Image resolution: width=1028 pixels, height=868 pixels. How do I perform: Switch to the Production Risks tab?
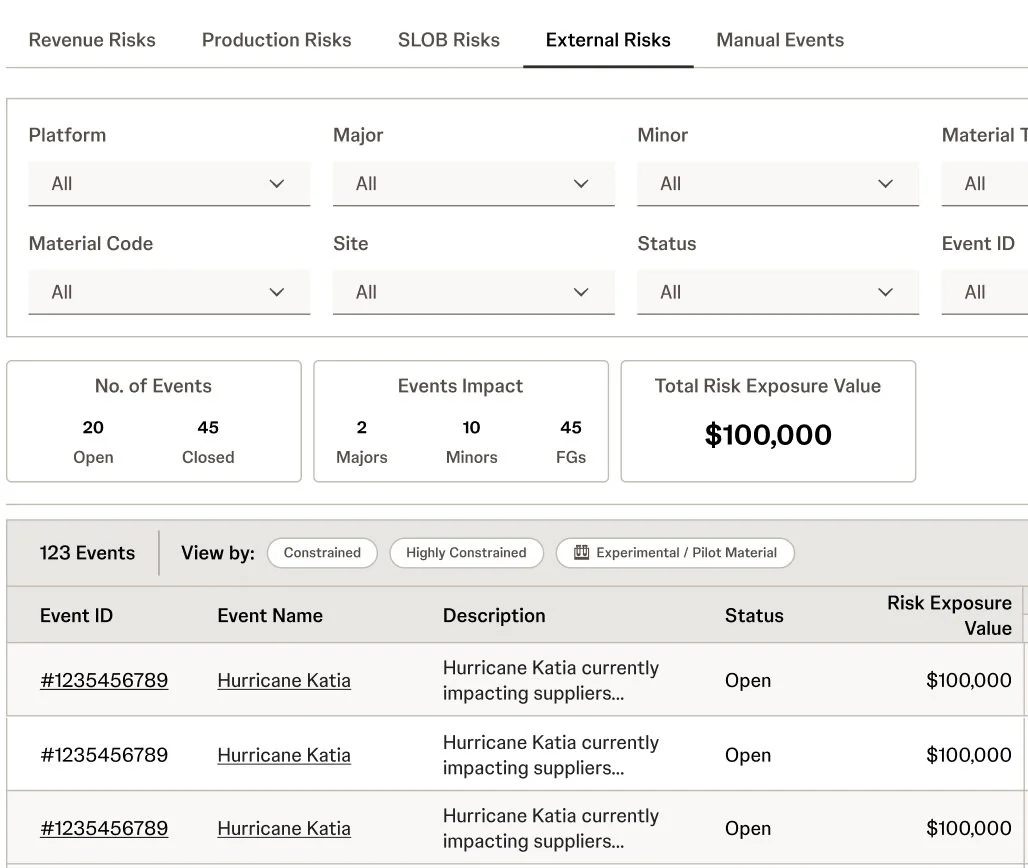[x=277, y=40]
